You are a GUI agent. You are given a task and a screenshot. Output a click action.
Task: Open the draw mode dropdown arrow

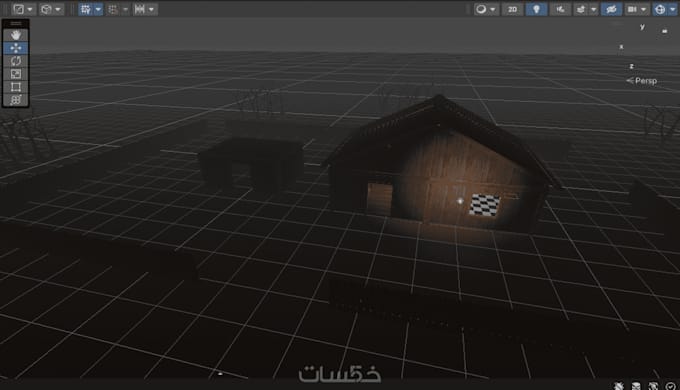[x=493, y=9]
